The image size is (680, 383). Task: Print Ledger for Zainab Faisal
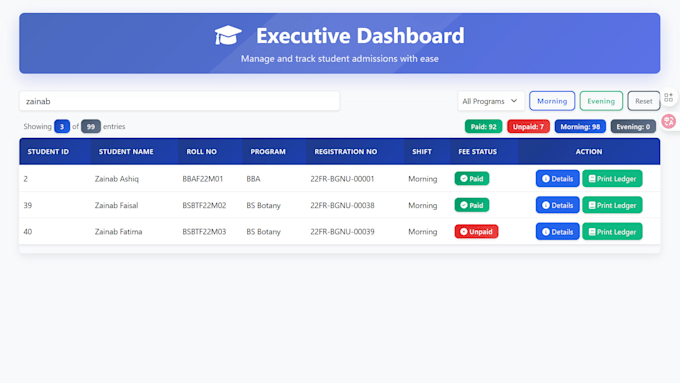(x=612, y=205)
